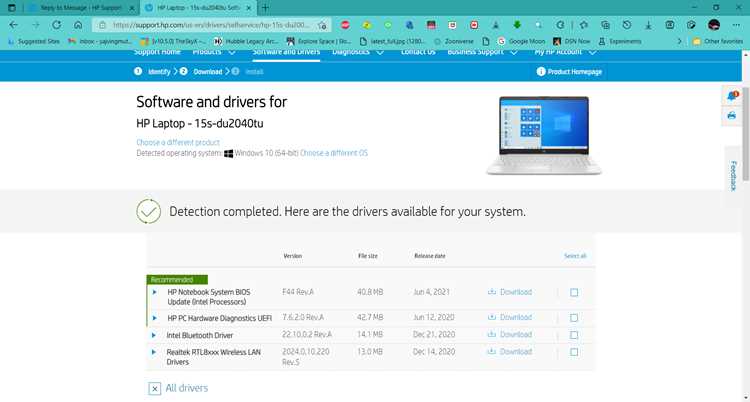This screenshot has height=402, width=750.
Task: Open the Feedback side tab
Action: coord(733,176)
